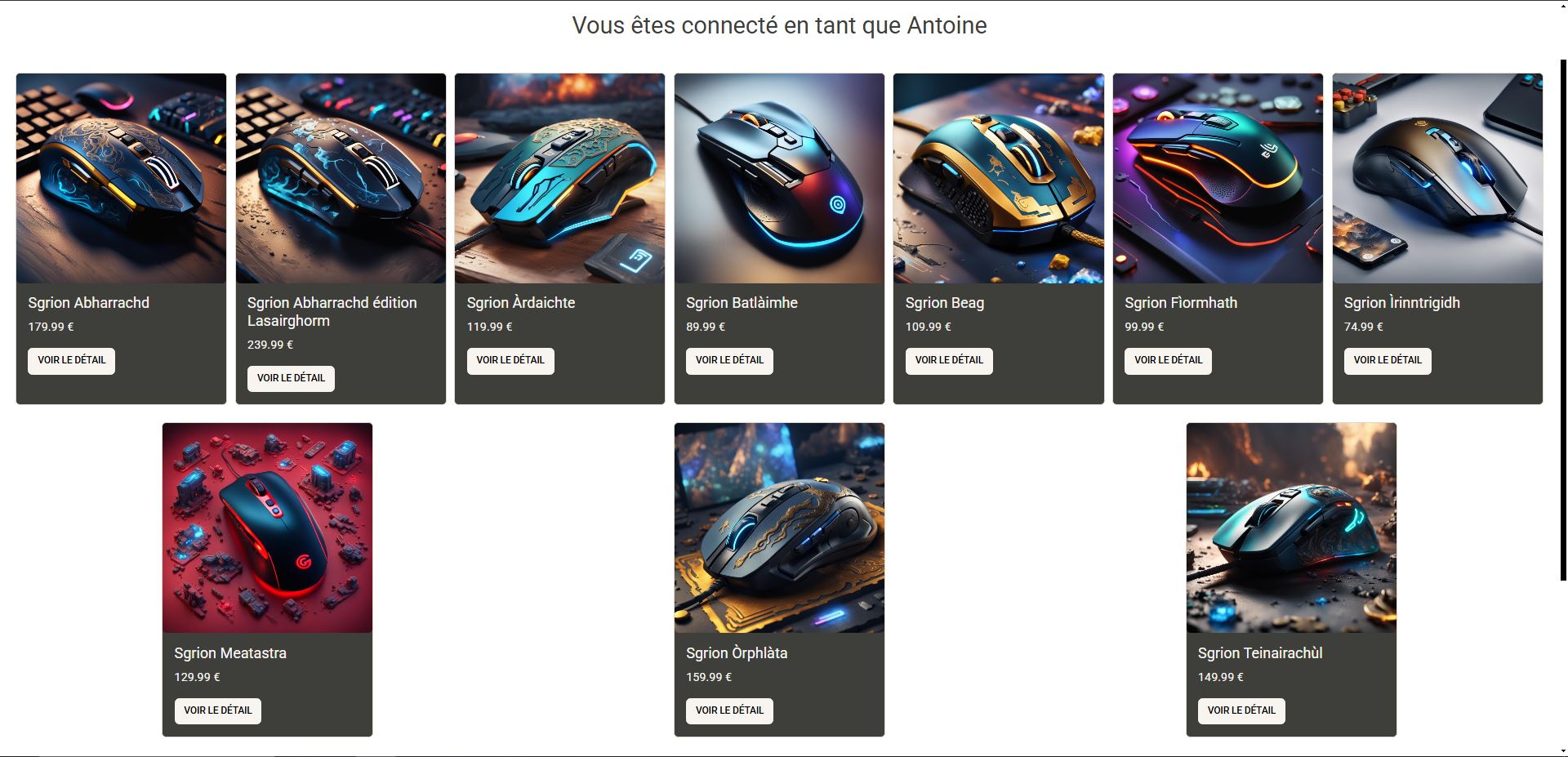The width and height of the screenshot is (1568, 757).
Task: Click the Sgrion Òrphlàta mouse image
Action: pos(779,528)
